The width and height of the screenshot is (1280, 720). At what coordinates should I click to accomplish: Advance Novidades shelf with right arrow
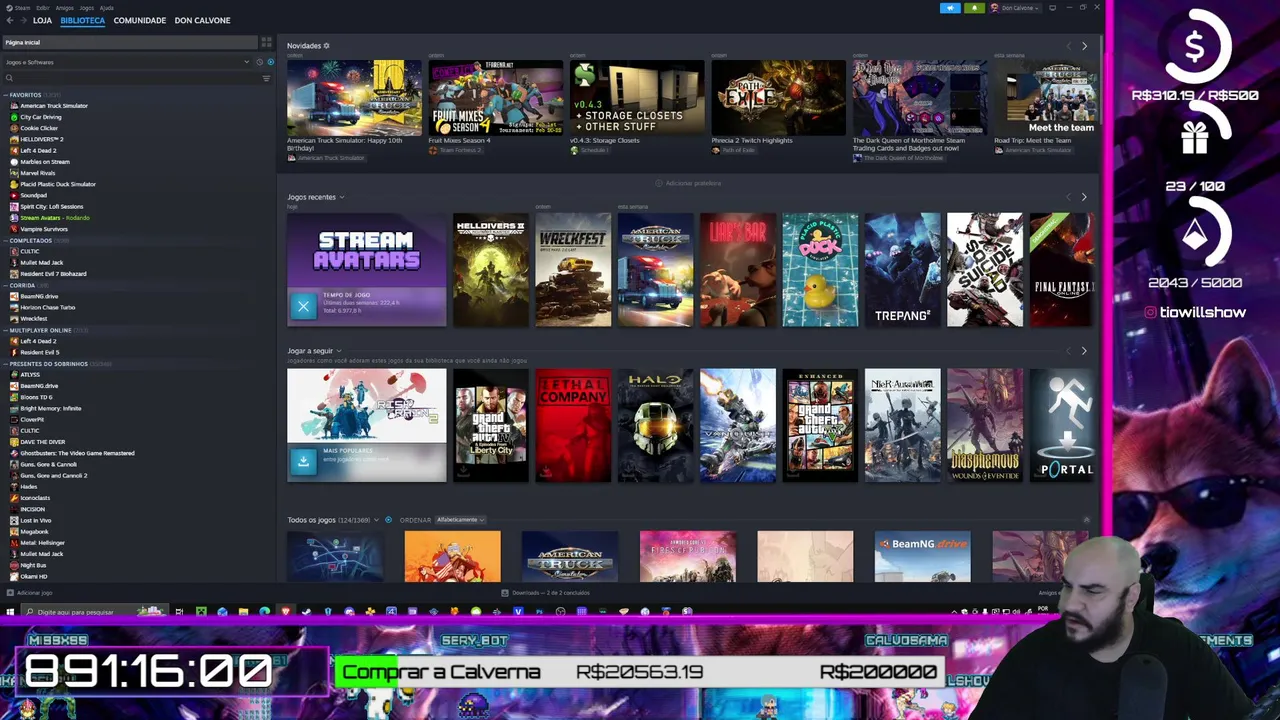[x=1084, y=46]
